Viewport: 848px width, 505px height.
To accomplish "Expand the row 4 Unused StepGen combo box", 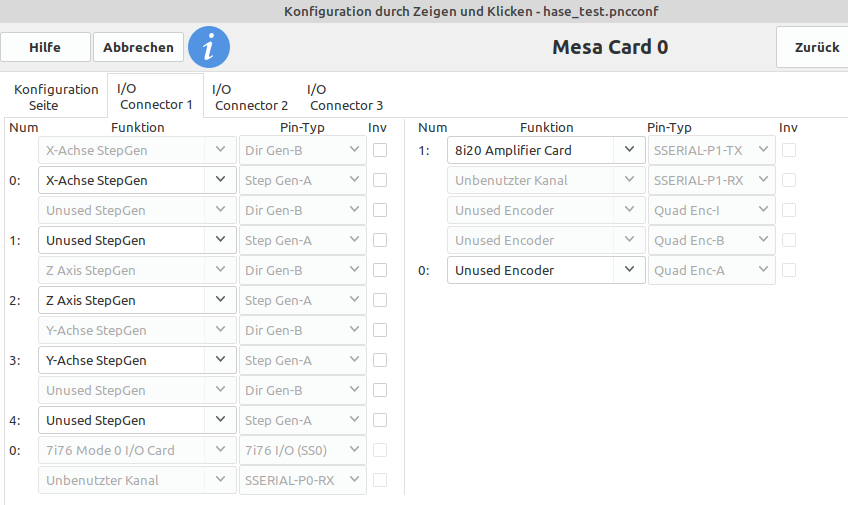I will (137, 420).
